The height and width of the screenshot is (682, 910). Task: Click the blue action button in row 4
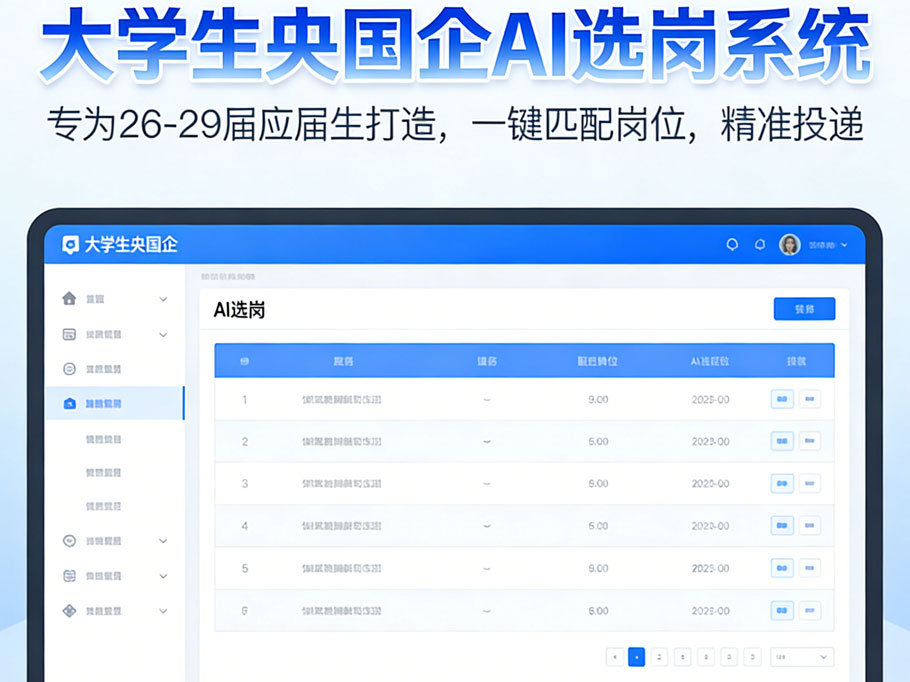click(782, 525)
